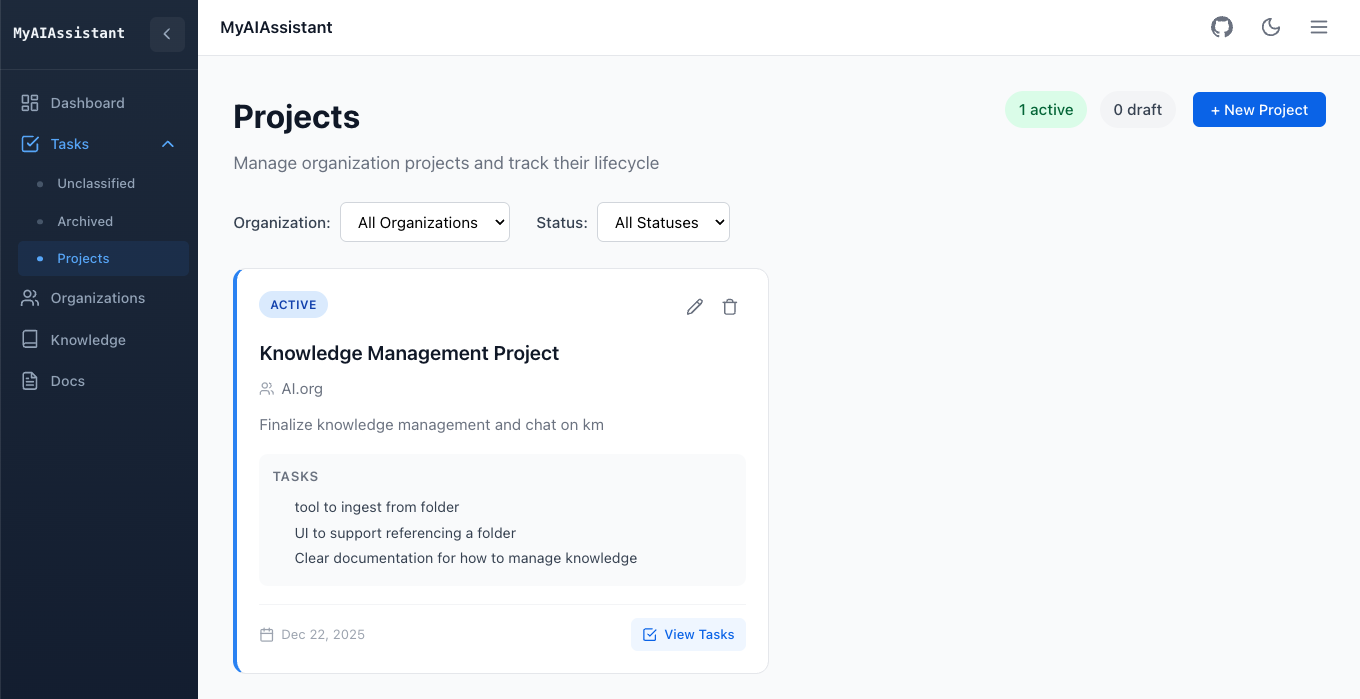Viewport: 1360px width, 699px height.
Task: Click the Docs file icon in sidebar
Action: point(30,381)
